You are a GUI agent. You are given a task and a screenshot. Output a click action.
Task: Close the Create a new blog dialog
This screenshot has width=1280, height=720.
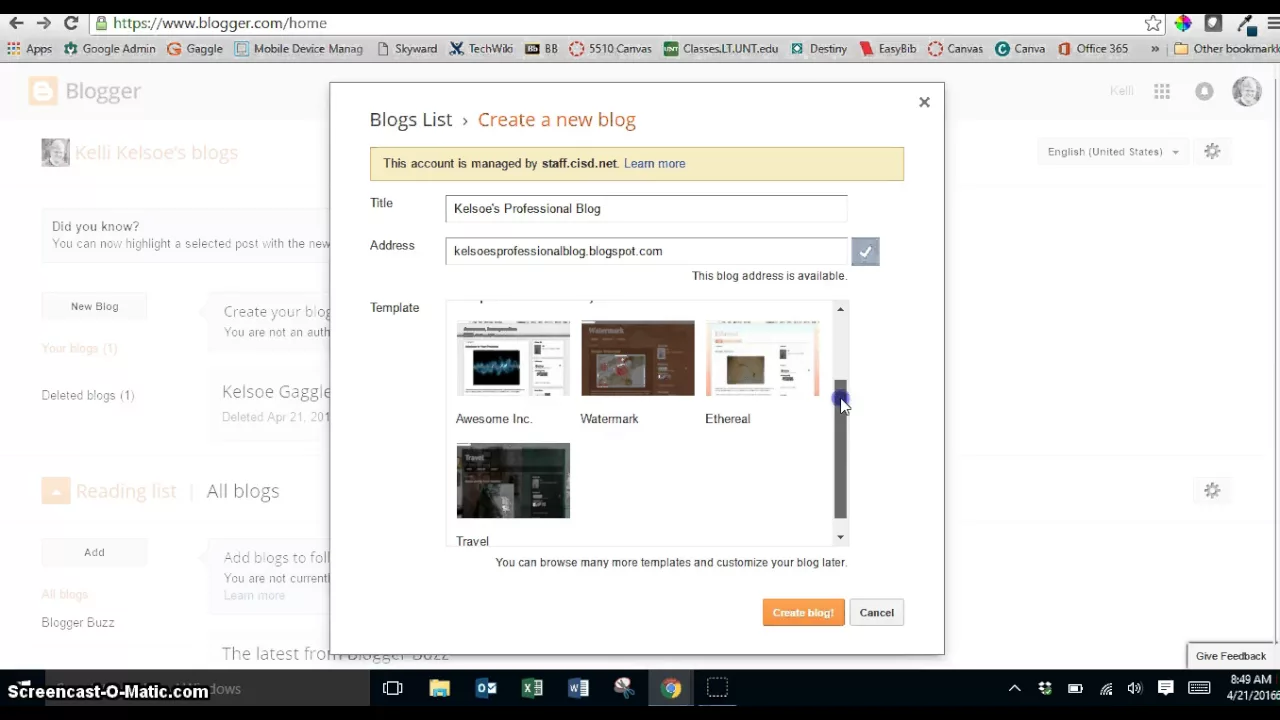coord(924,102)
